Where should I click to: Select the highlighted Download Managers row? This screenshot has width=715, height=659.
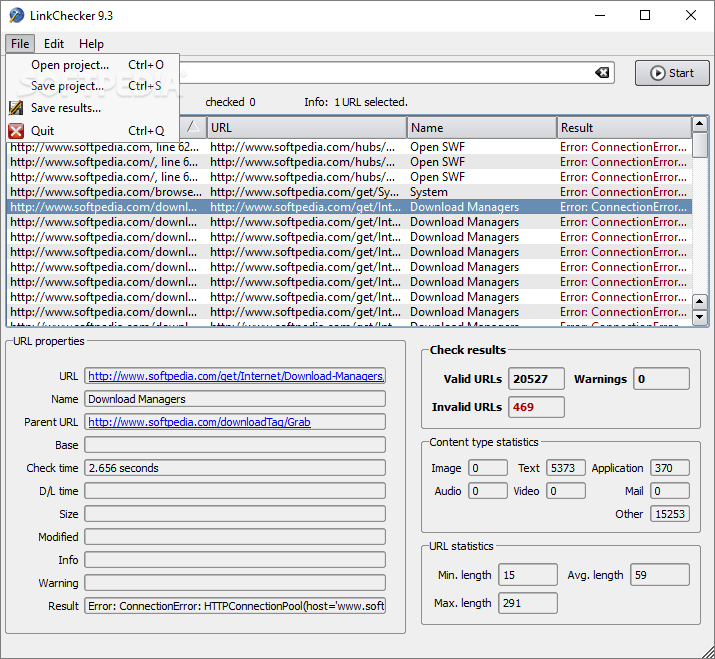(349, 207)
